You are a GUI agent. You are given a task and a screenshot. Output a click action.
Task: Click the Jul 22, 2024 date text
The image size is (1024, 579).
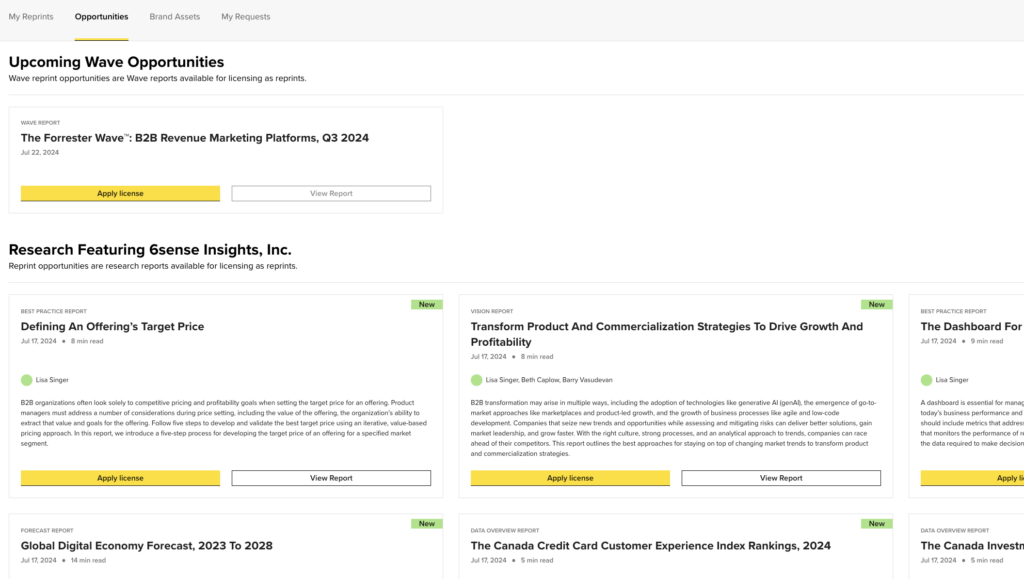[x=40, y=152]
